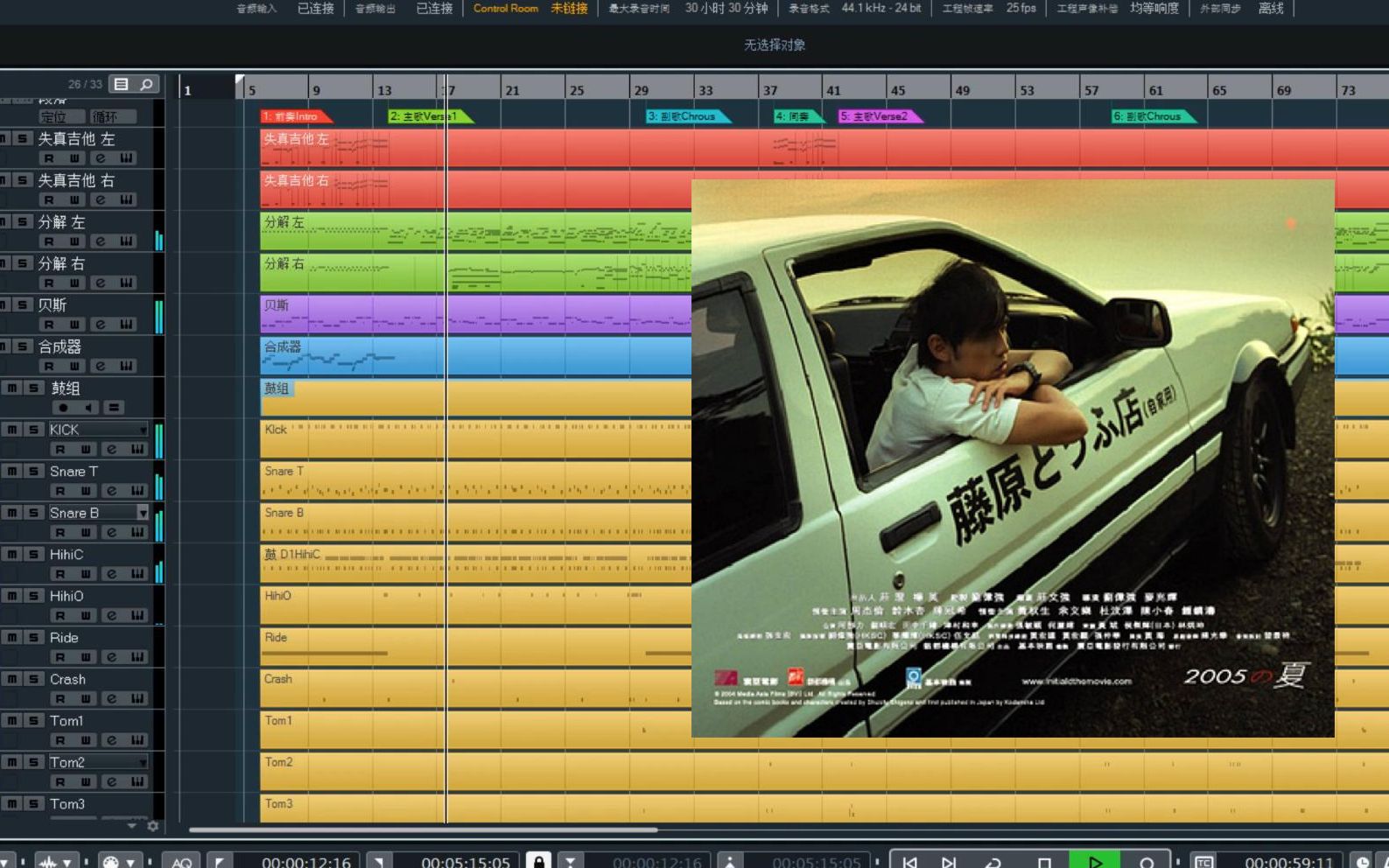Click the record dot on 鼓组 folder track

tap(63, 408)
